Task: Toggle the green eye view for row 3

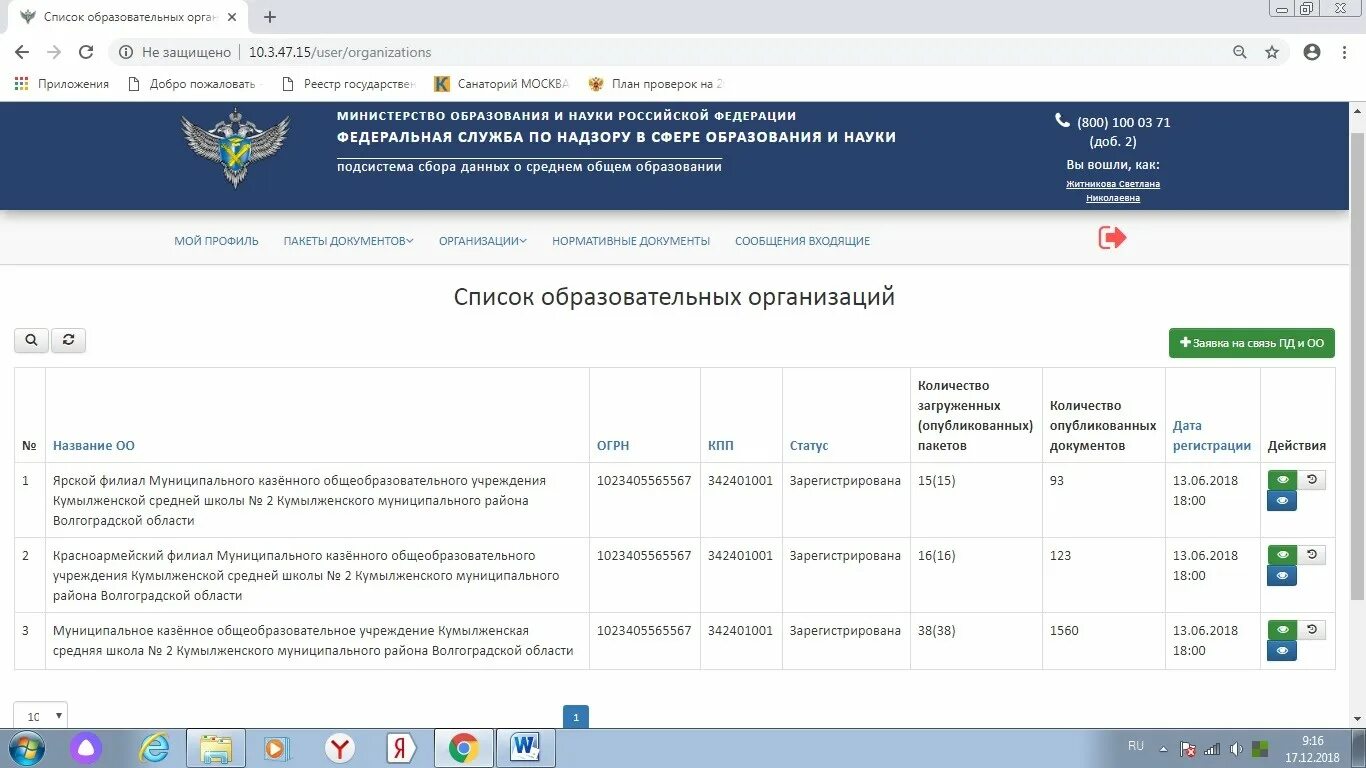Action: pyautogui.click(x=1282, y=629)
